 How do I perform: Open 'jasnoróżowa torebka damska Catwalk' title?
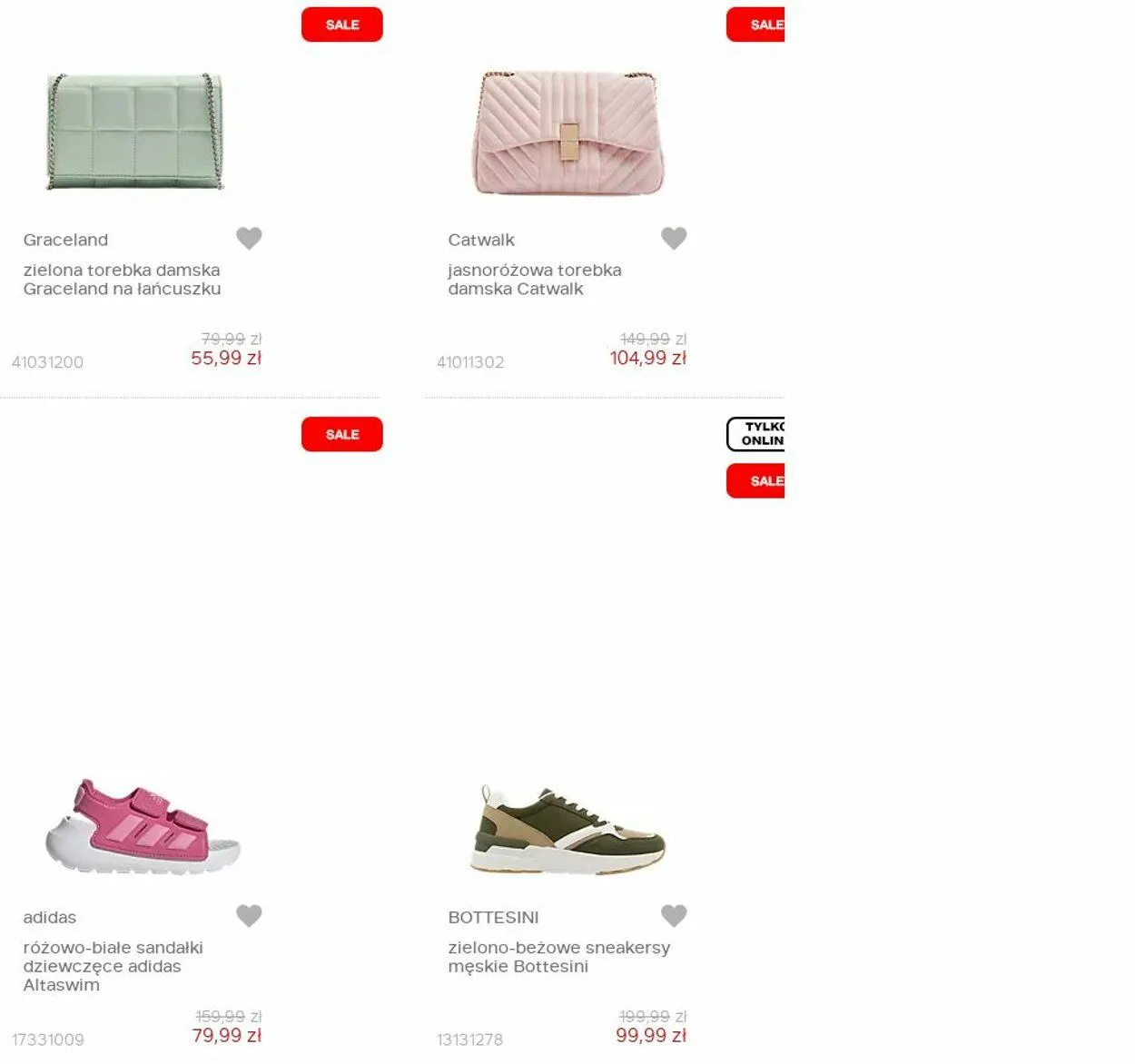pyautogui.click(x=535, y=280)
